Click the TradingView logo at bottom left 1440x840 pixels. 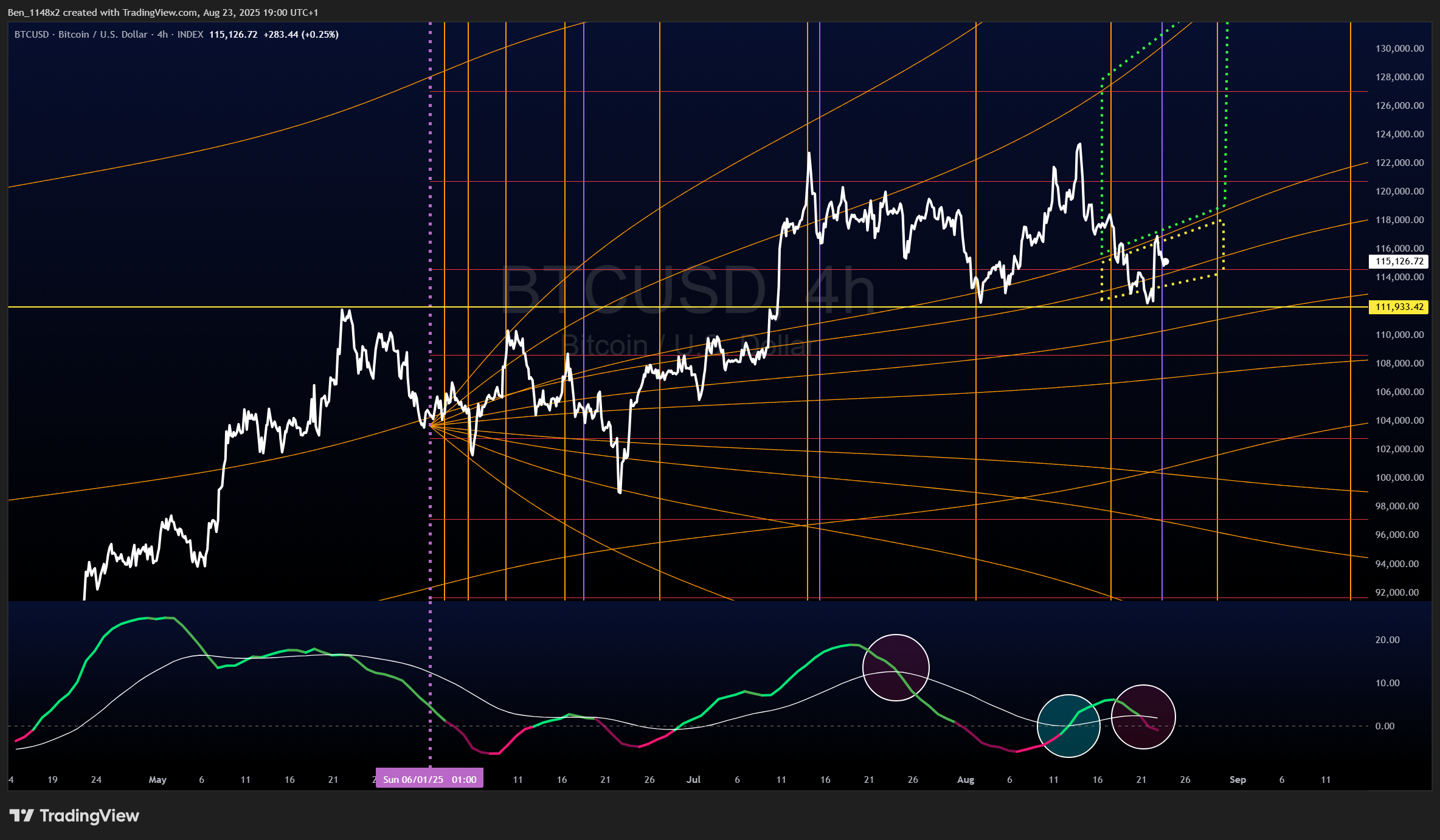coord(74,816)
